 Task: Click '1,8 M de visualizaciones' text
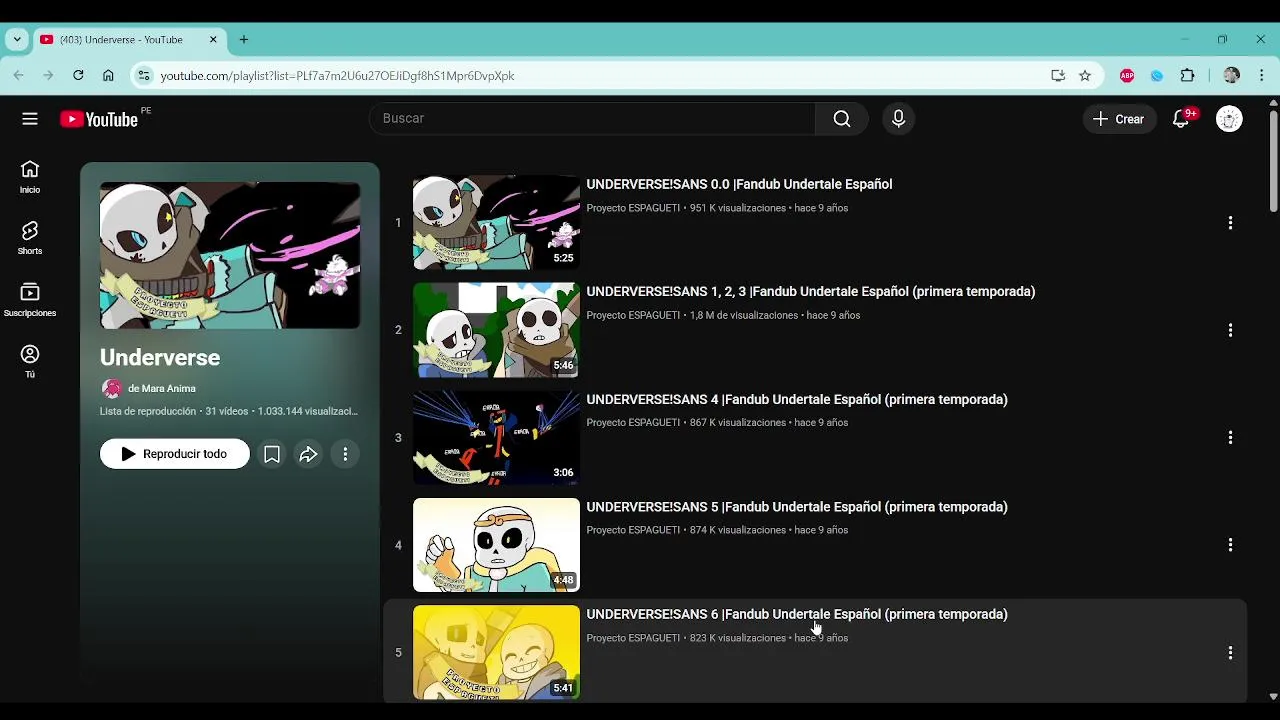(744, 315)
